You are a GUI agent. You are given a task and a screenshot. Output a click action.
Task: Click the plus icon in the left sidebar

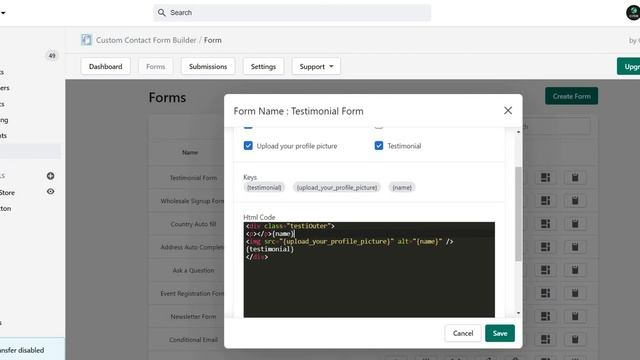(x=51, y=176)
